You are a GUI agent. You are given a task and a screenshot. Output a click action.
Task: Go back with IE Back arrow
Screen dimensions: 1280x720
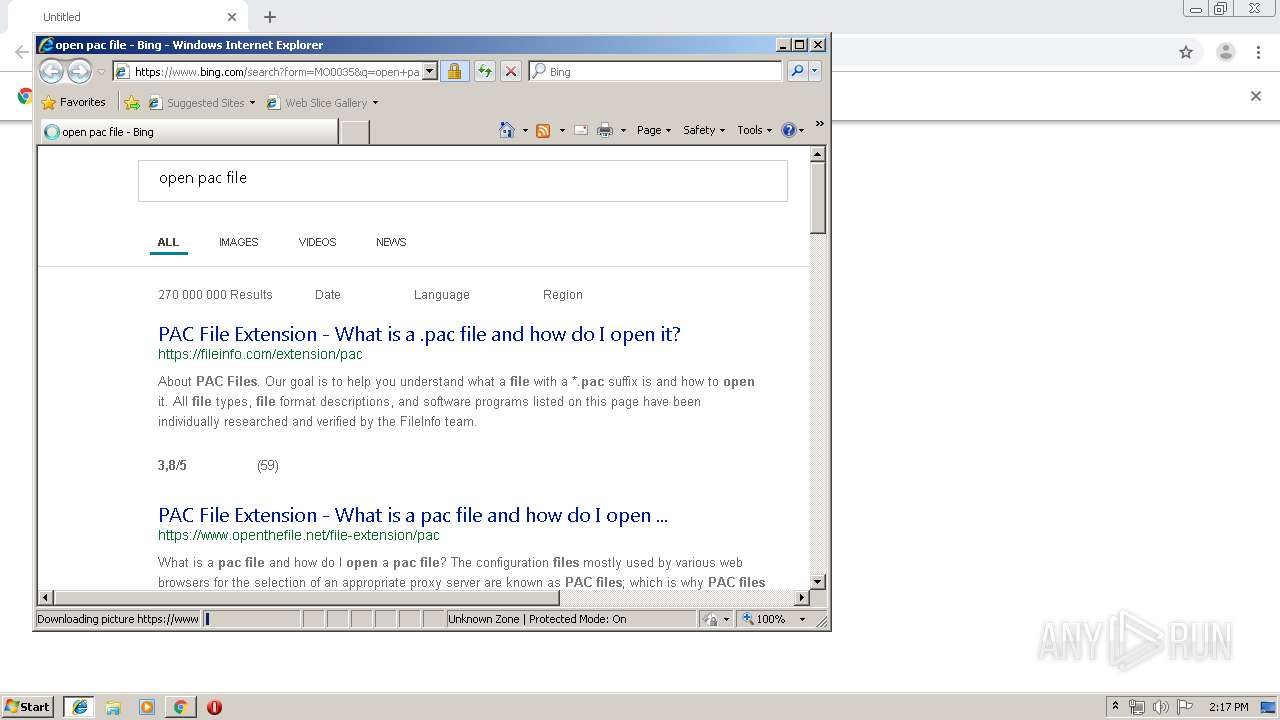[51, 71]
